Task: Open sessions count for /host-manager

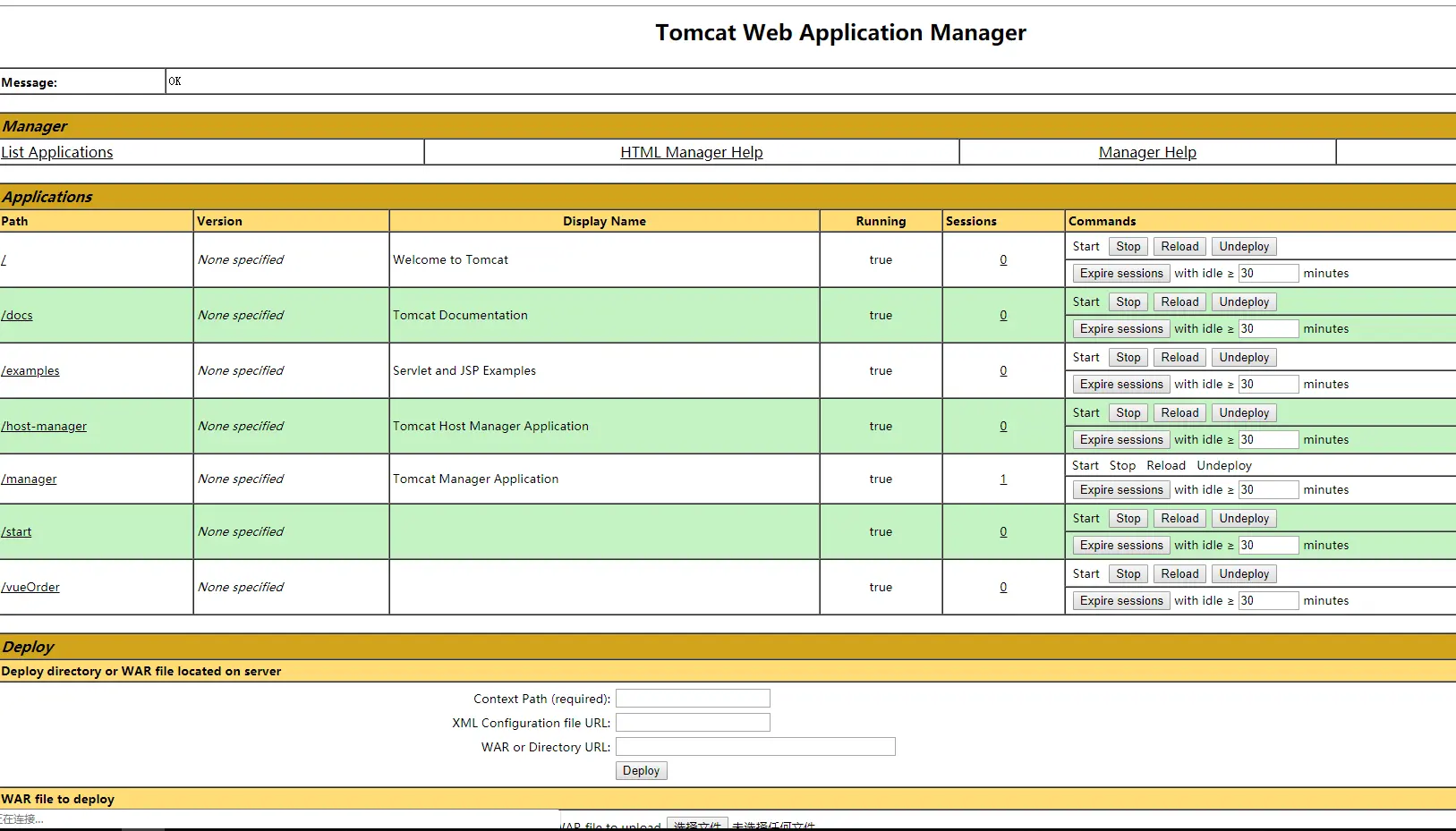Action: tap(1003, 427)
